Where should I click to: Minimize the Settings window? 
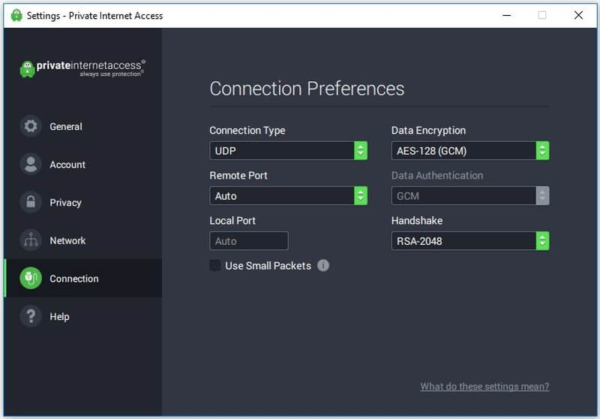507,15
